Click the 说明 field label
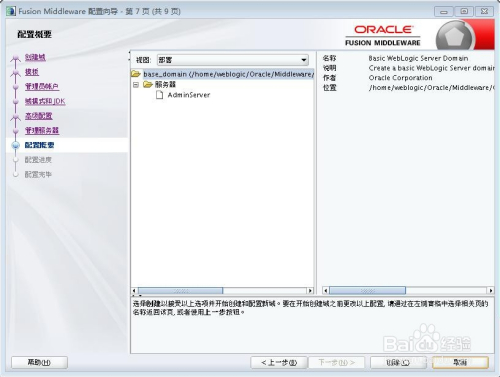This screenshot has height=377, width=500. tap(329, 68)
